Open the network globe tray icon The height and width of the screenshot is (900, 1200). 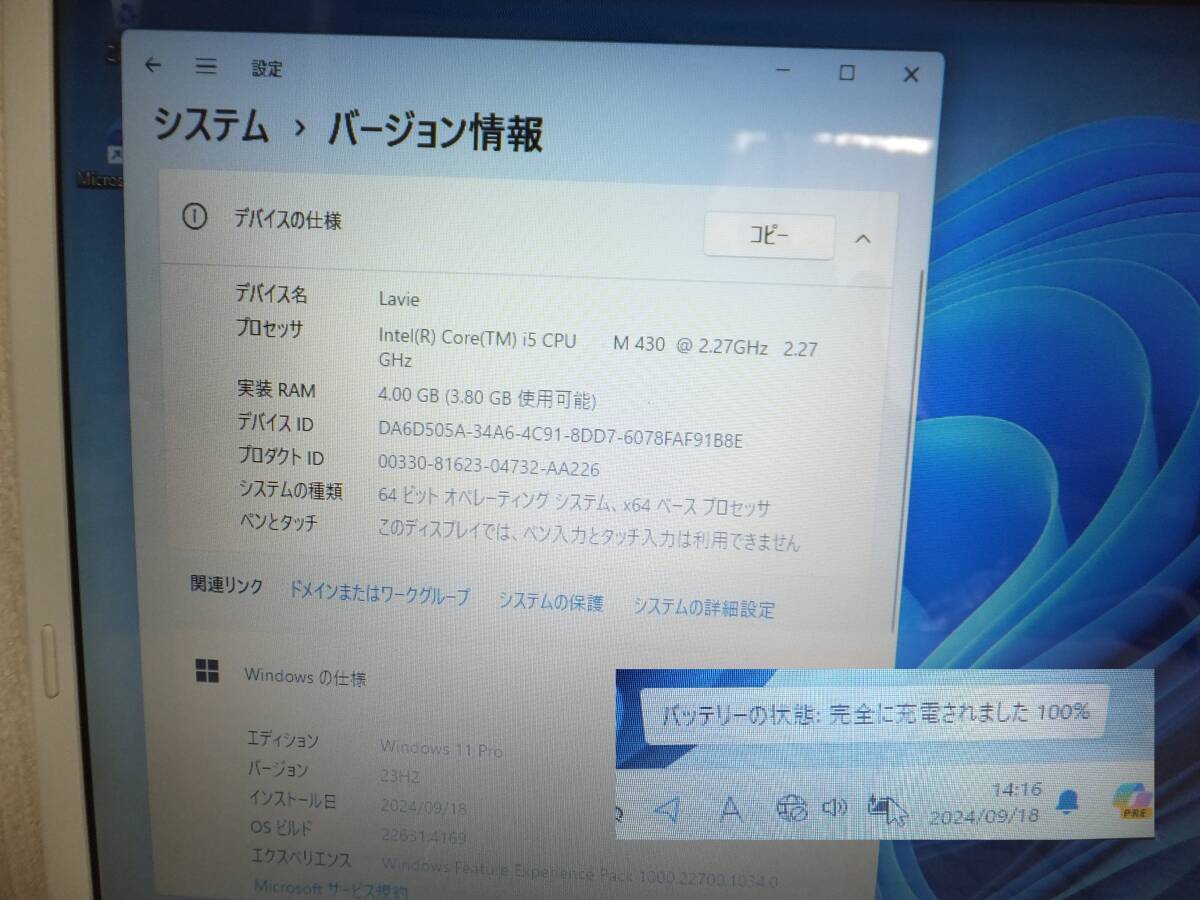(792, 808)
